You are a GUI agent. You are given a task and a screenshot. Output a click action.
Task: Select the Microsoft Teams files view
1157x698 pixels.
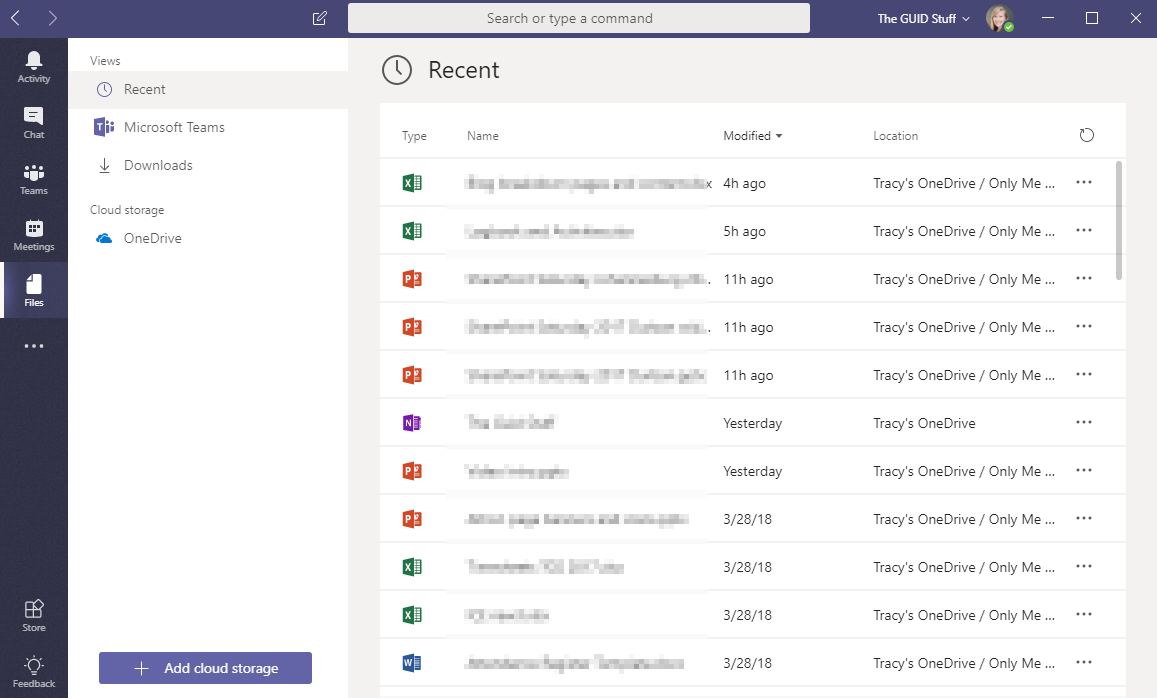[174, 127]
